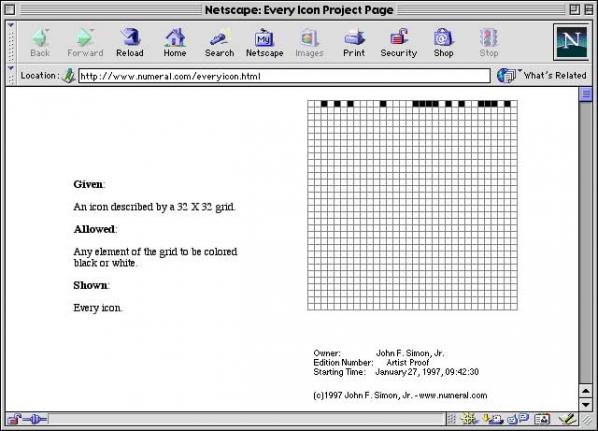
Task: Click 'An icon described by a 32 X 32 grid'
Action: [x=154, y=207]
